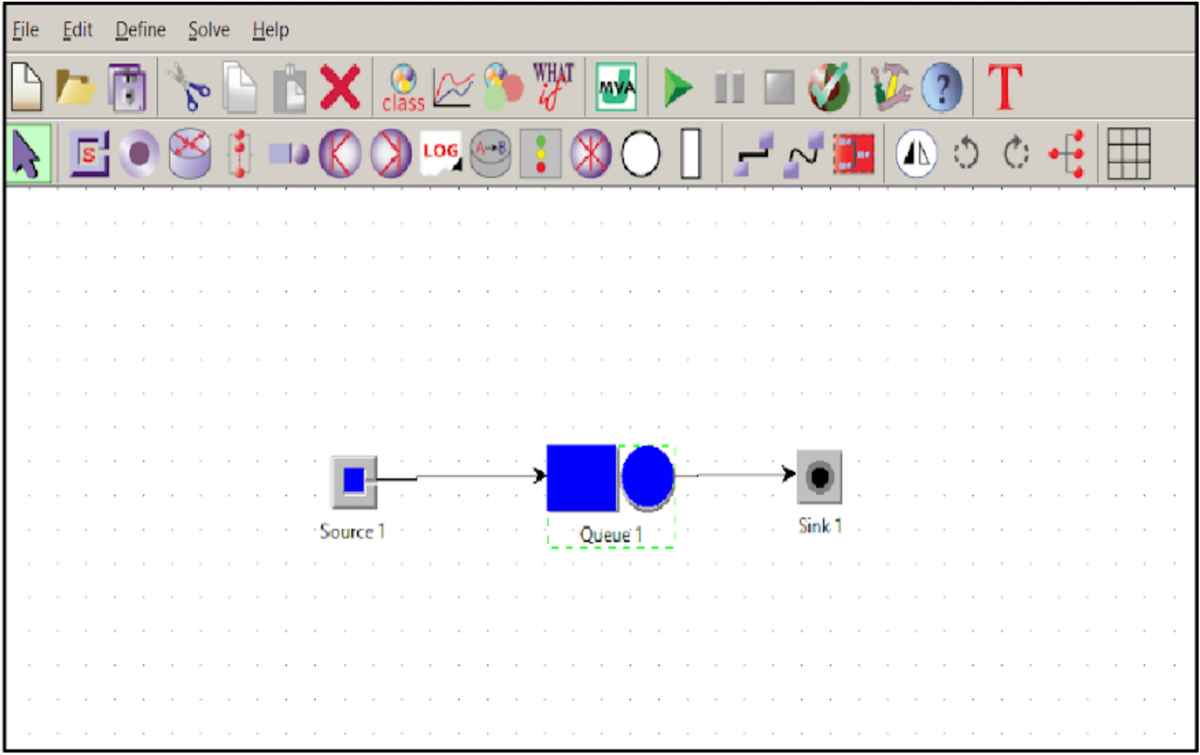
Task: Mirror selected station with flip icon
Action: point(915,155)
